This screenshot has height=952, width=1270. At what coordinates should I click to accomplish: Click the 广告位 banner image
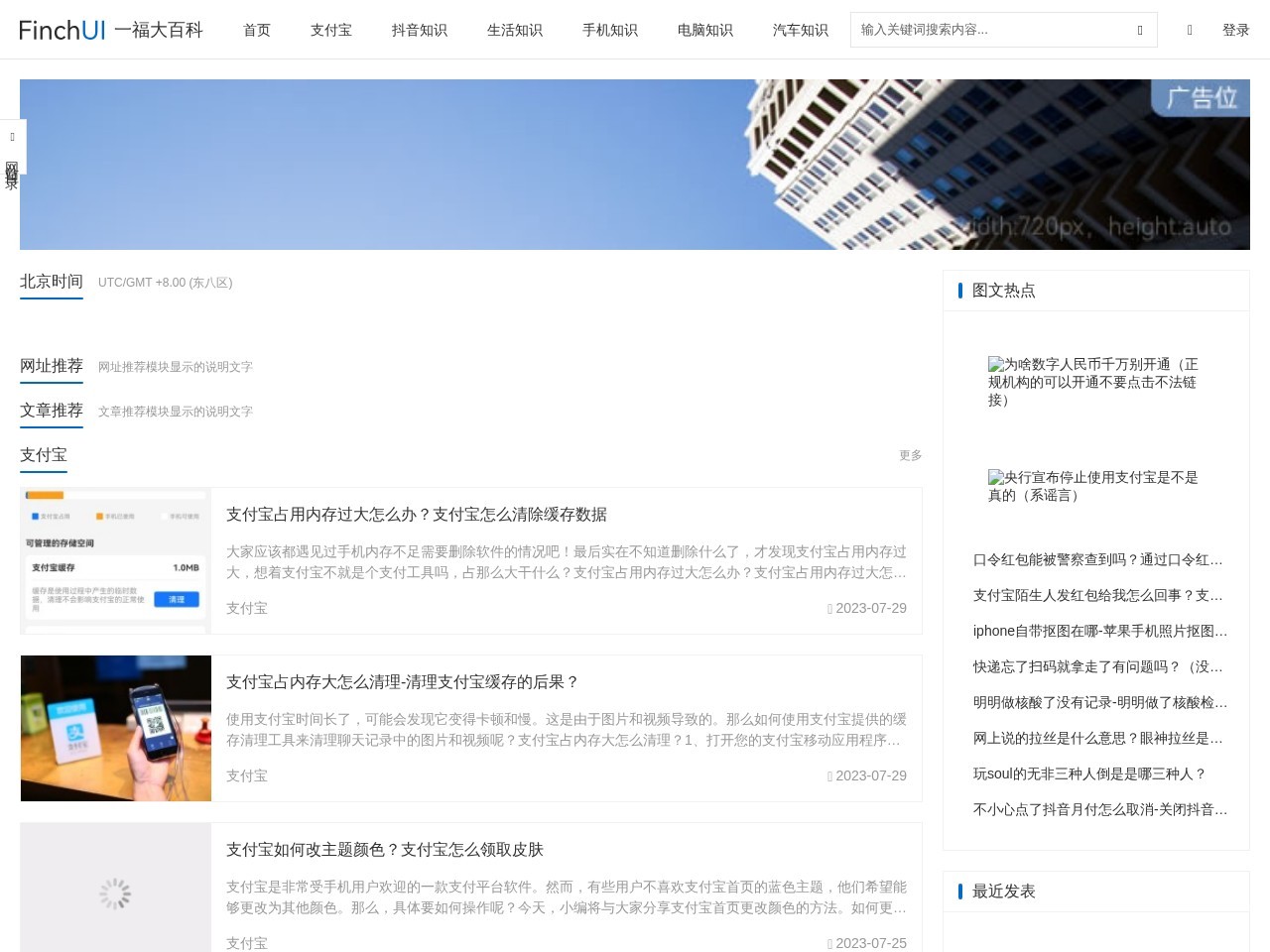click(635, 164)
